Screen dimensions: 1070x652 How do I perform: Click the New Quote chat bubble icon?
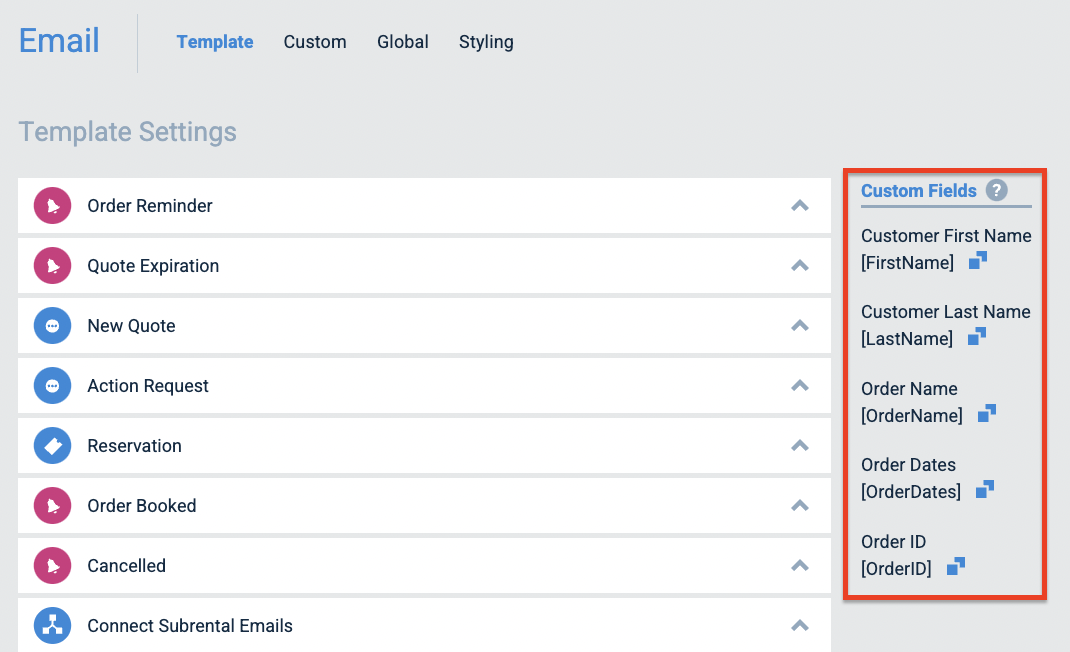[x=53, y=326]
